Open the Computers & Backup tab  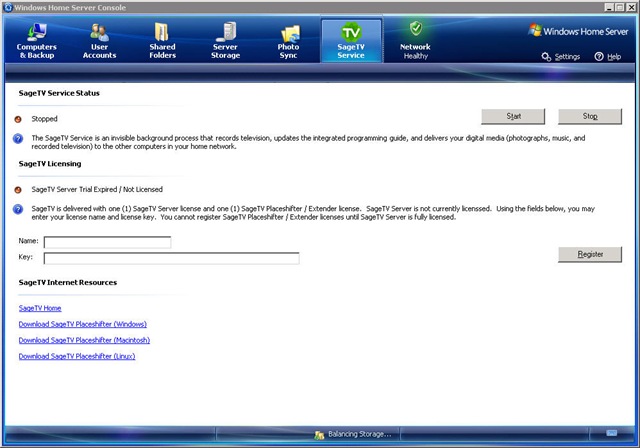37,41
